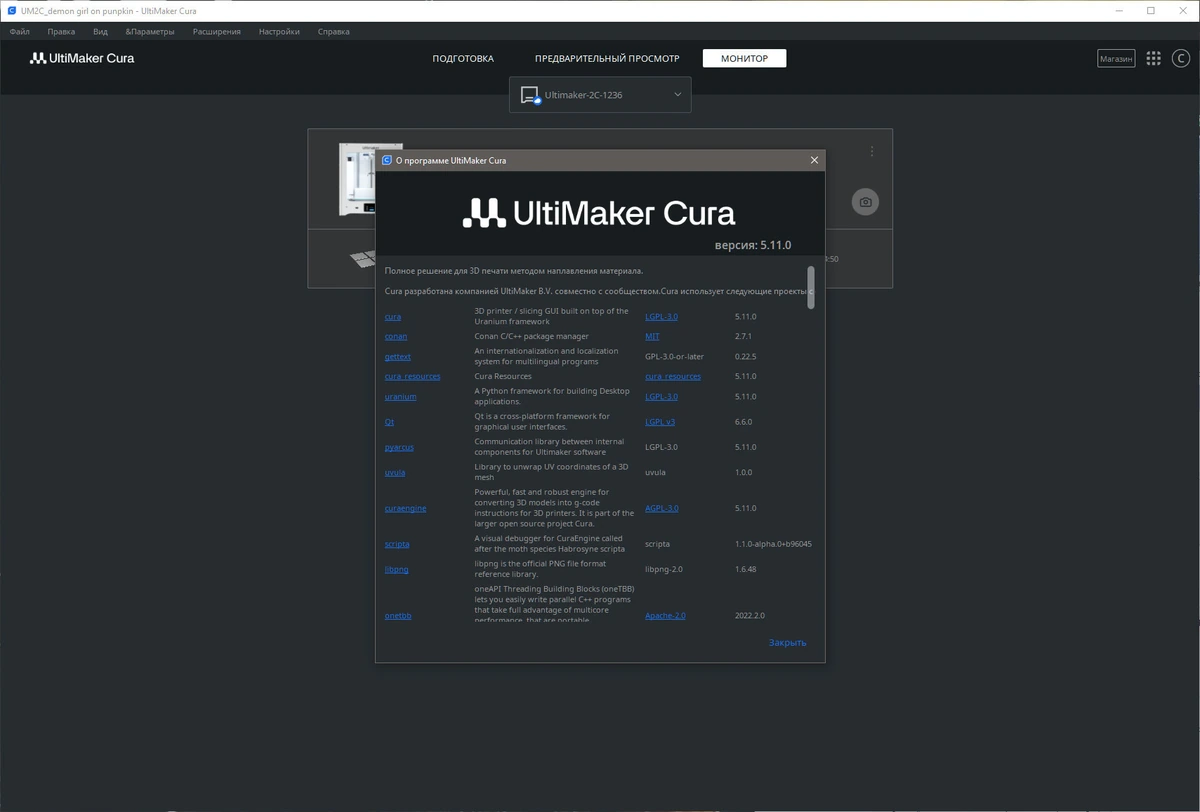Click the version text 5.11.0
This screenshot has height=812, width=1200.
point(753,245)
